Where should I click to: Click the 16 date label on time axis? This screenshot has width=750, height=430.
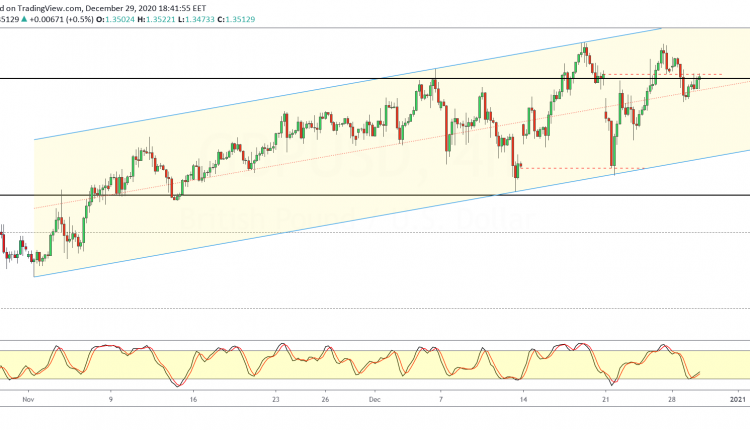click(x=193, y=398)
